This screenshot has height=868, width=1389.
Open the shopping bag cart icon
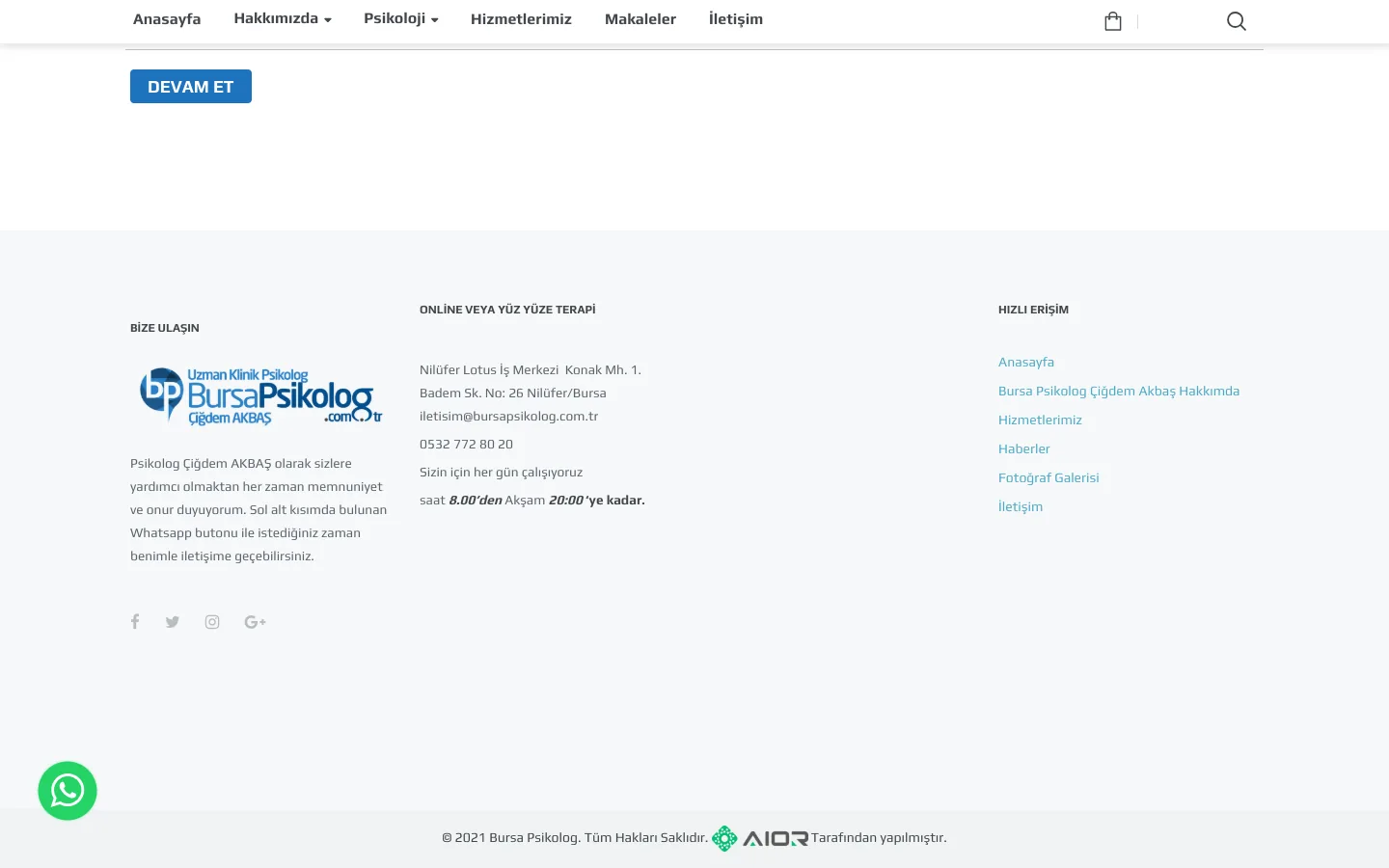1113,21
